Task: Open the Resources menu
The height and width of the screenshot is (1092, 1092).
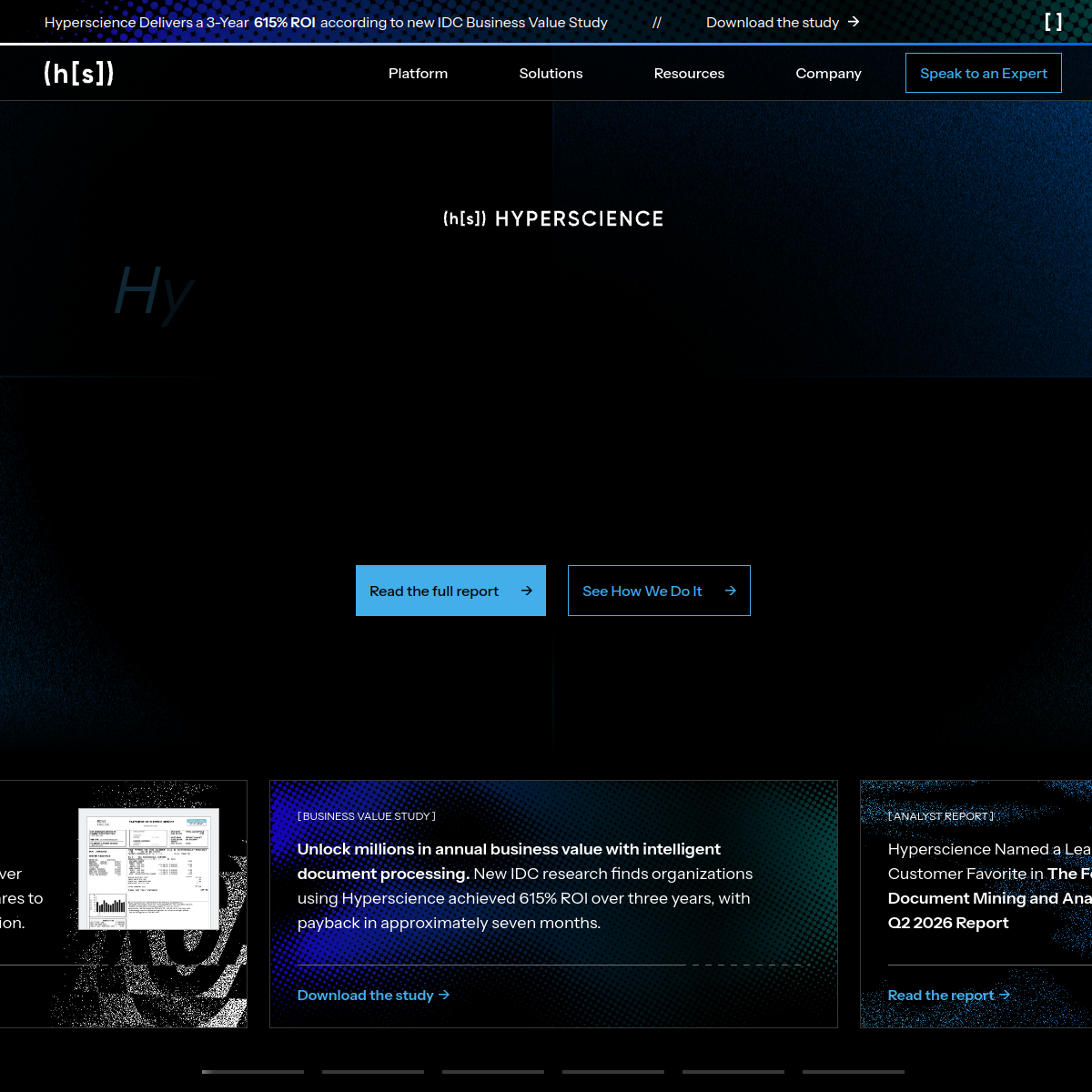Action: click(x=689, y=74)
